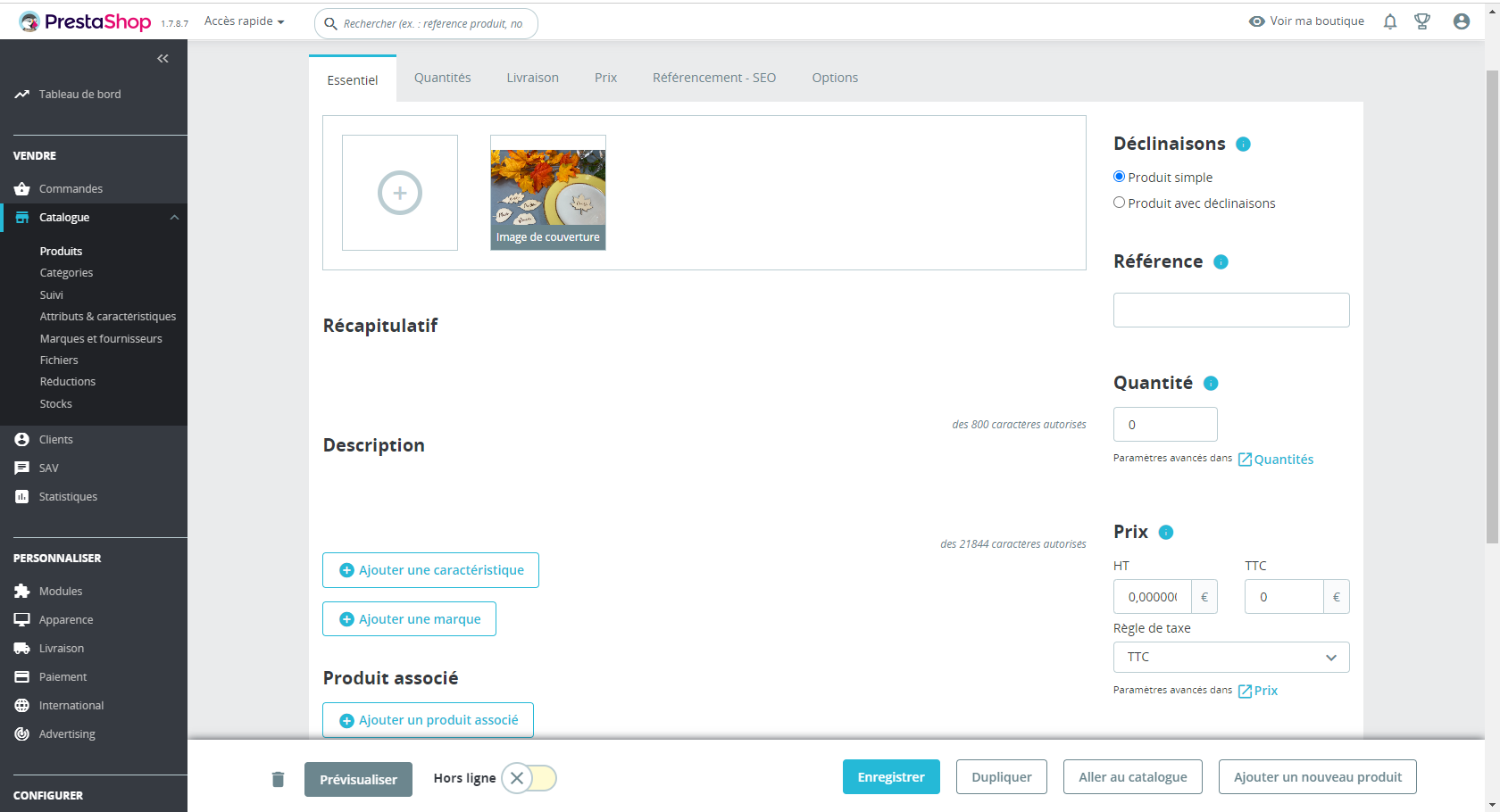Click the Statistiques chart icon
This screenshot has height=812, width=1500.
(22, 497)
